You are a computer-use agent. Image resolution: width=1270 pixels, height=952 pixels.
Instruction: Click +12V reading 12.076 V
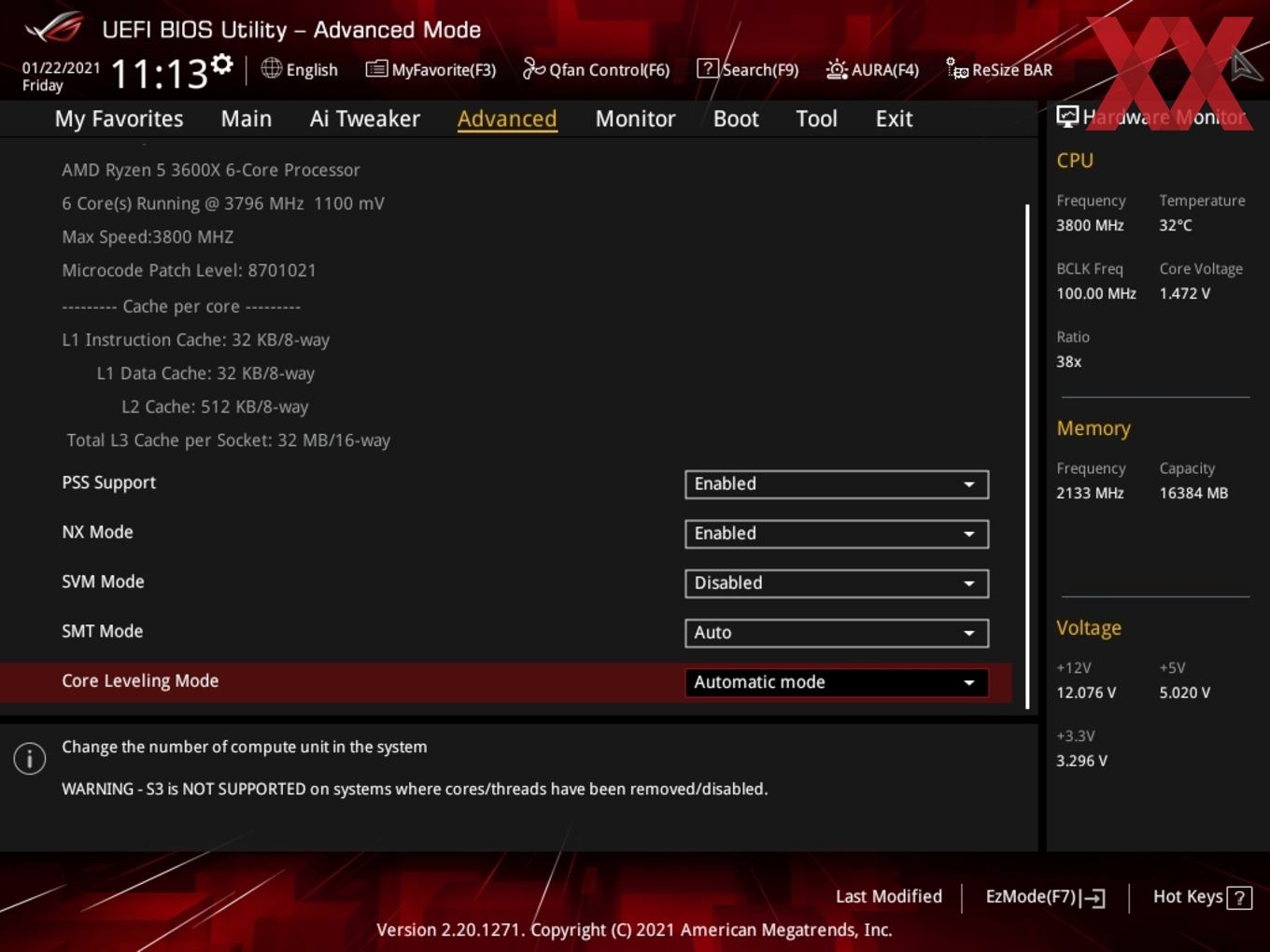tap(1086, 693)
